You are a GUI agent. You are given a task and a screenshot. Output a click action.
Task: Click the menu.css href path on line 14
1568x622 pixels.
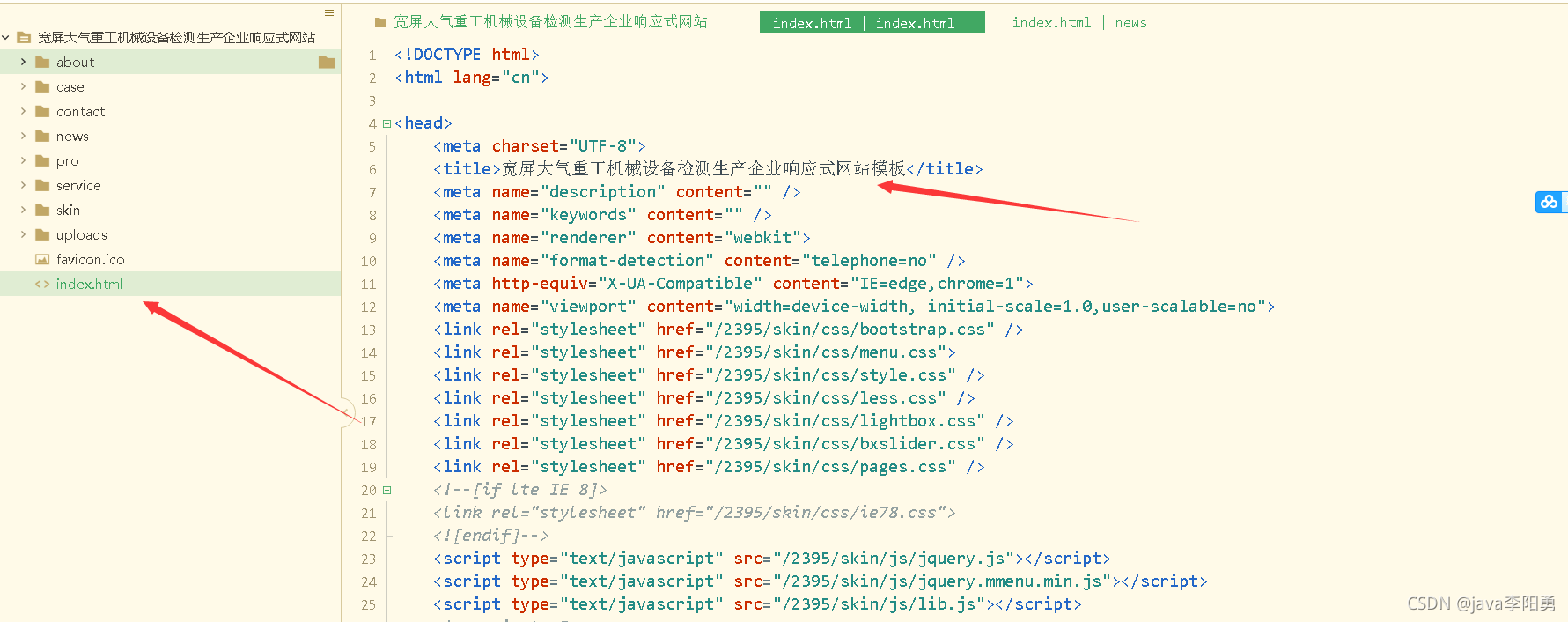tap(826, 352)
